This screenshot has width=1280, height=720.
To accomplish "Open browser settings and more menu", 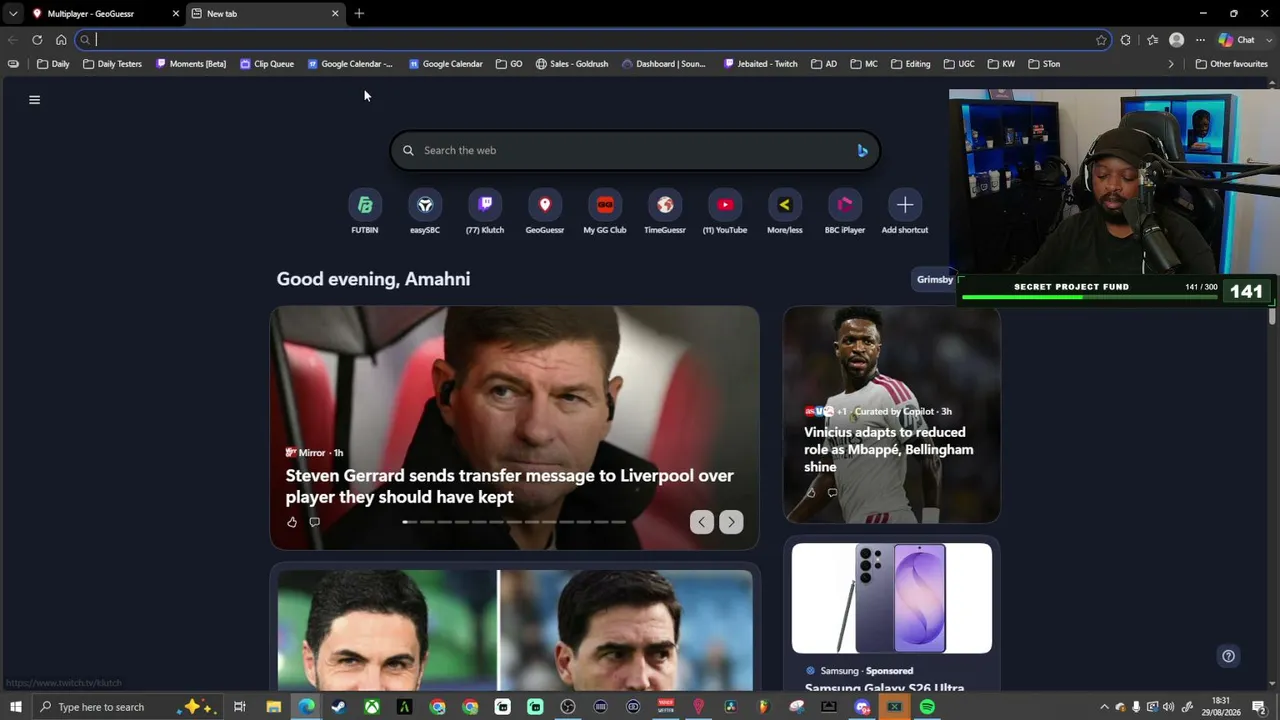I will point(1200,40).
